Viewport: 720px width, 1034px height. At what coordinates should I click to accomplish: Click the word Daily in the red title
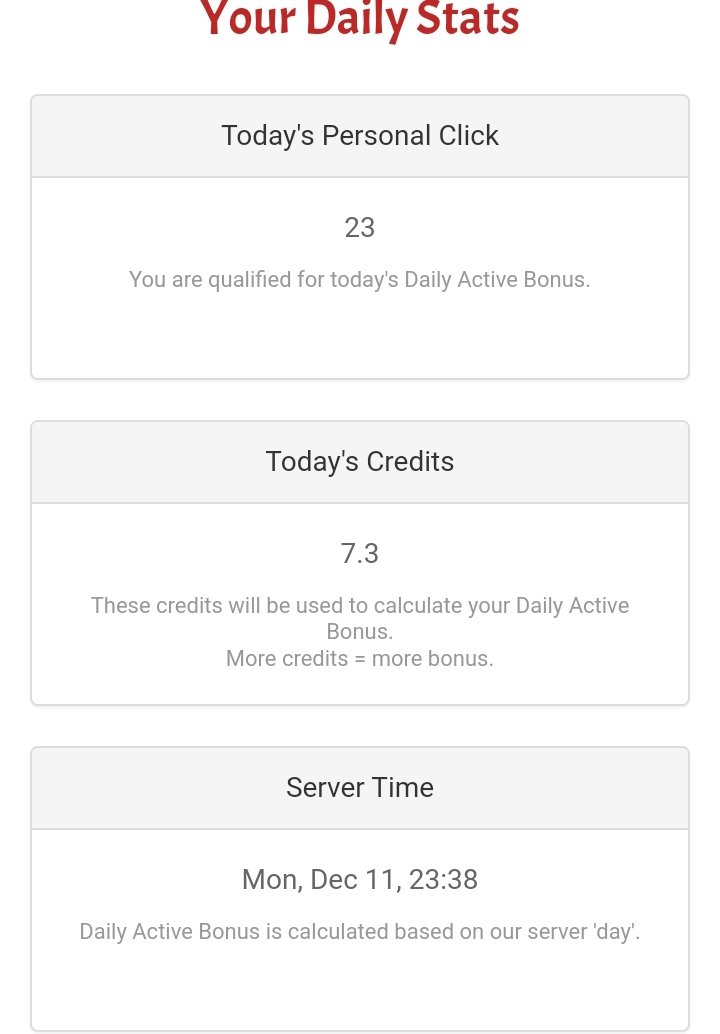356,20
